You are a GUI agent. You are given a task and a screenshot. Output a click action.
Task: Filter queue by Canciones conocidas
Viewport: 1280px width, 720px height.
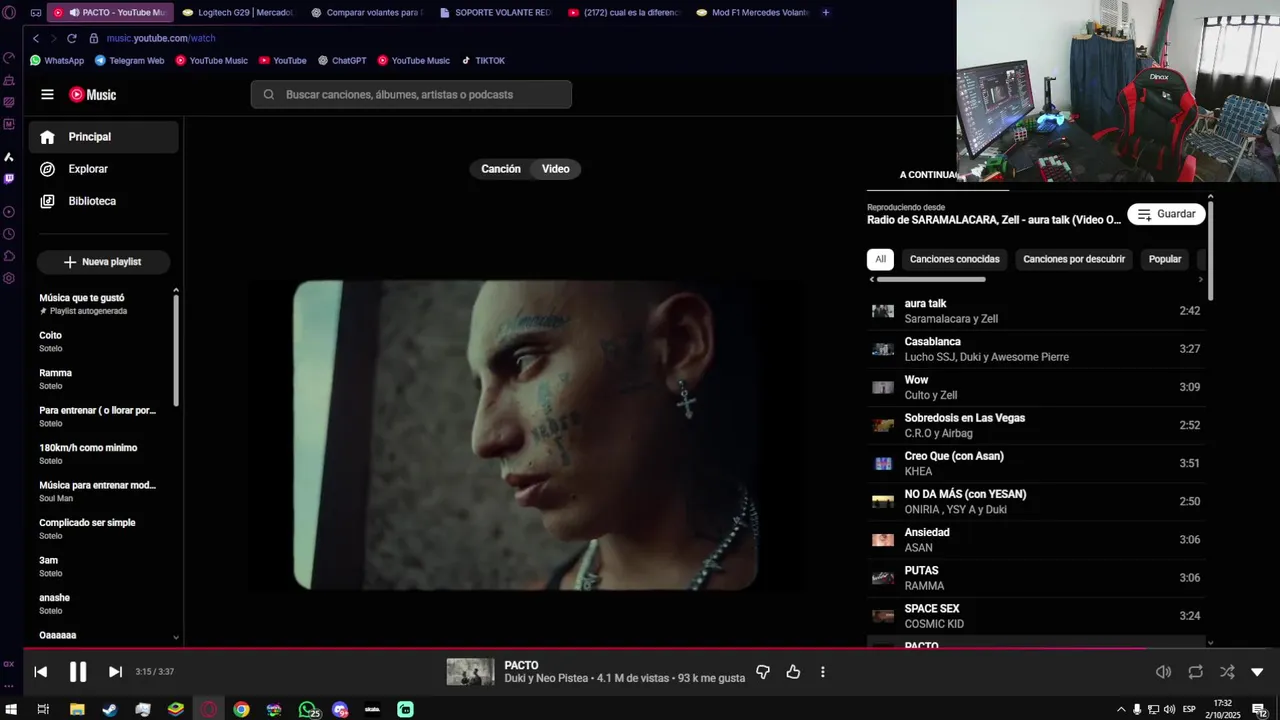(954, 259)
